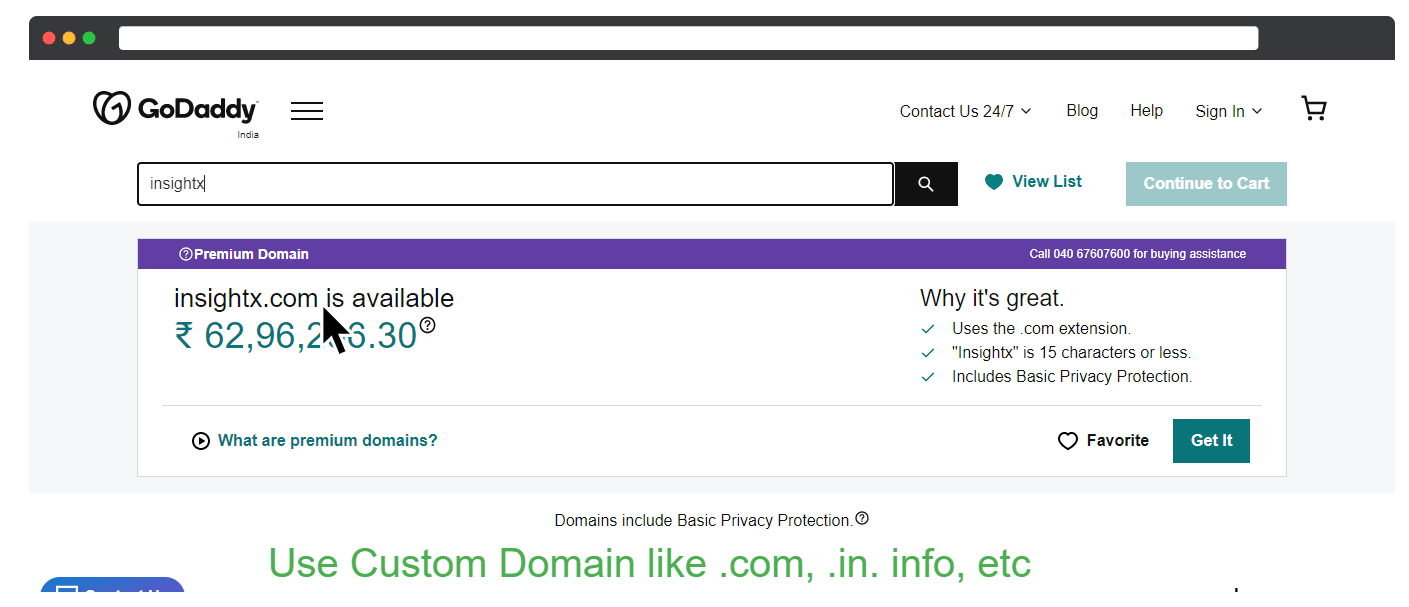The width and height of the screenshot is (1409, 607).
Task: Click the green maximize window button
Action: point(89,38)
